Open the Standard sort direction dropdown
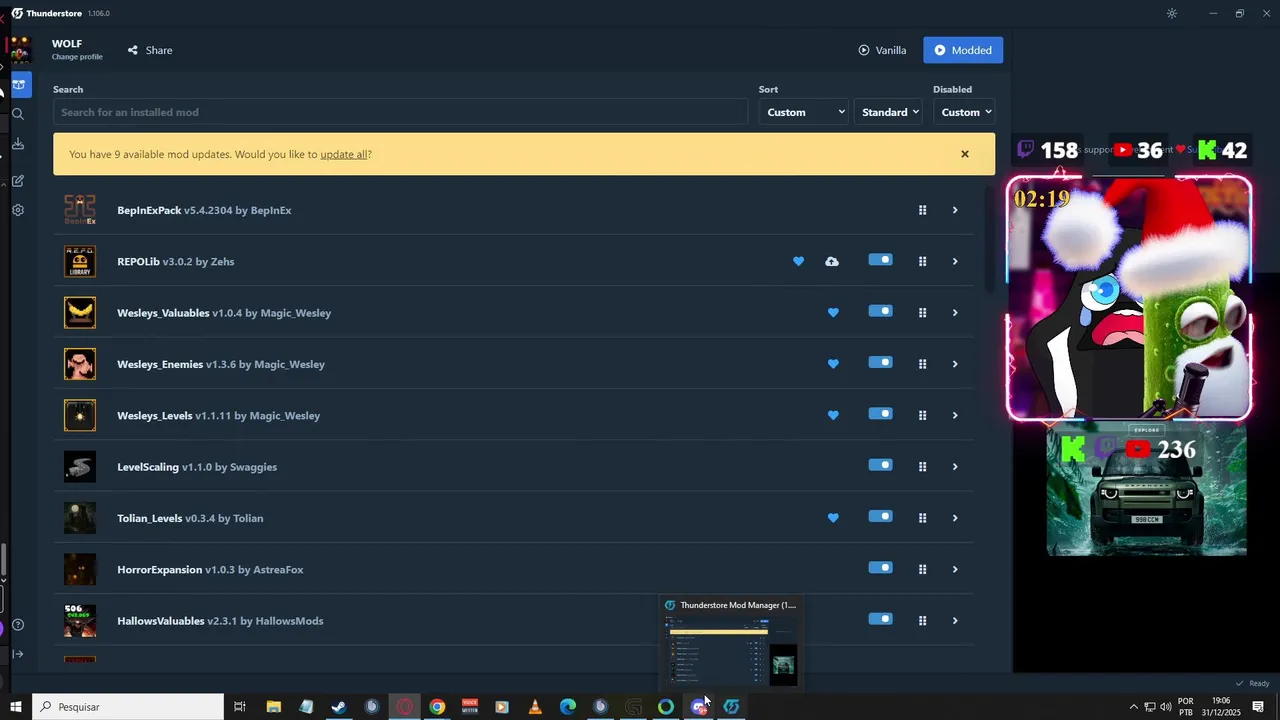This screenshot has height=720, width=1280. point(888,112)
